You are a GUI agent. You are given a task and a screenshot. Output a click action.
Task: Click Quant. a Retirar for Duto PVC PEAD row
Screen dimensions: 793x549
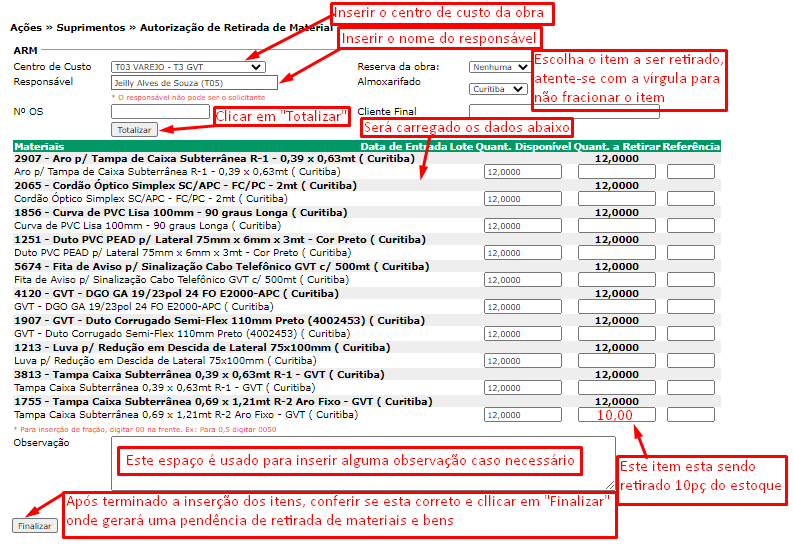617,253
